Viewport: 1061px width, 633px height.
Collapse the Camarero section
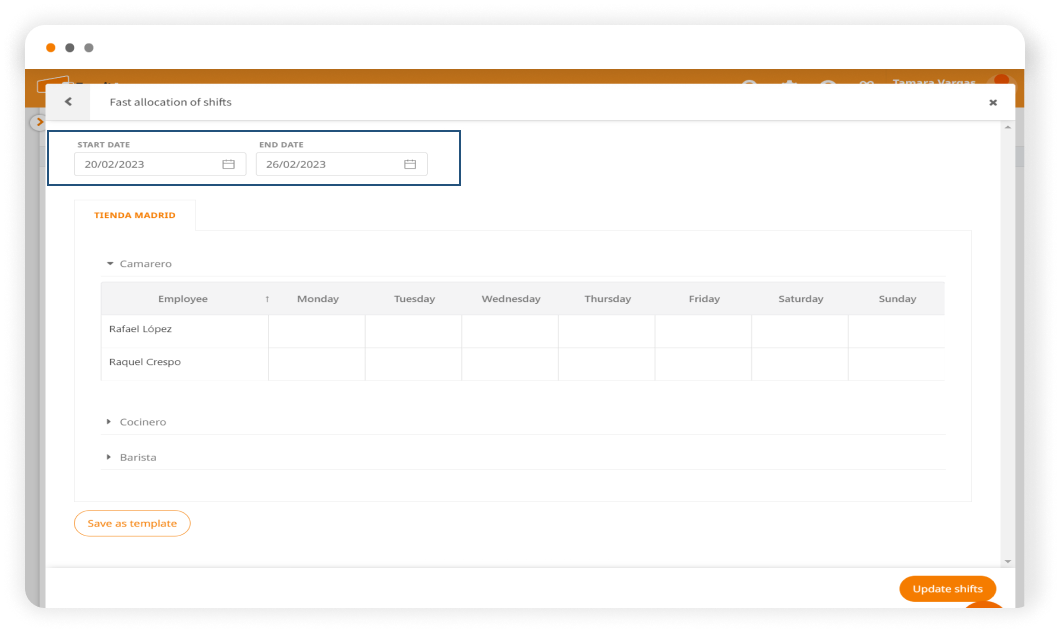pyautogui.click(x=110, y=264)
